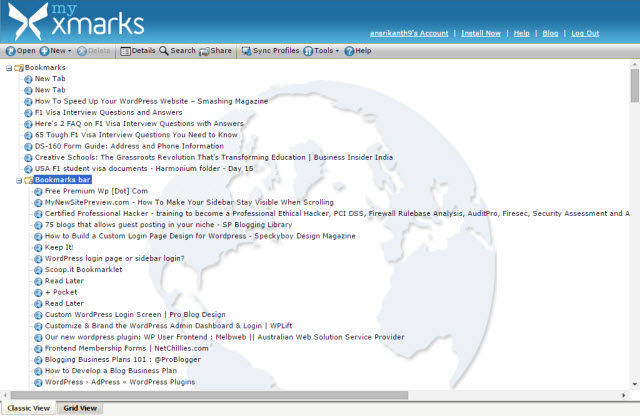Click globe icon of WordPress login page or sidebar login
Image resolution: width=640 pixels, height=416 pixels.
(x=38, y=259)
